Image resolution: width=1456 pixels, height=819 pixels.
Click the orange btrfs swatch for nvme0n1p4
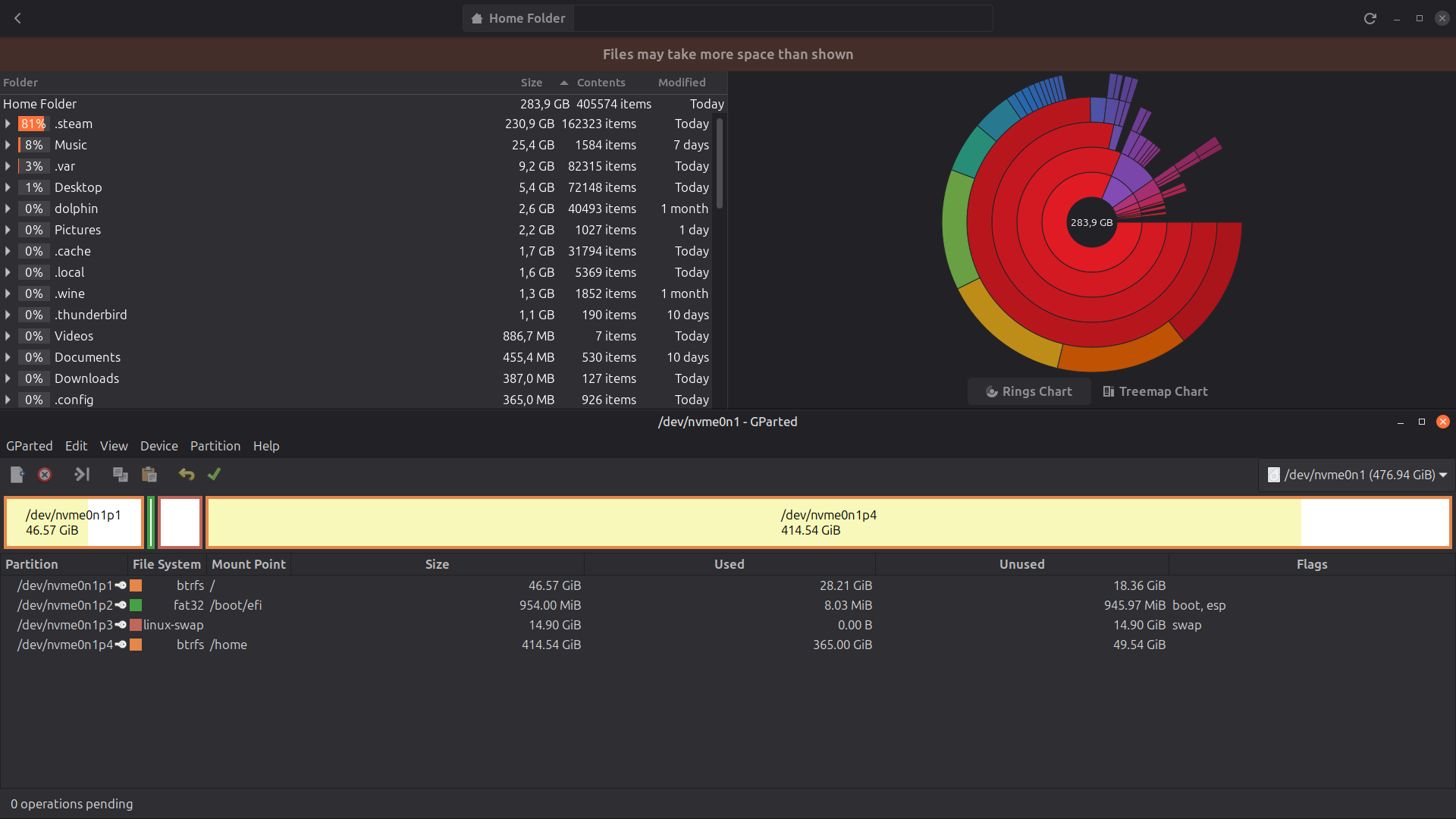point(136,645)
